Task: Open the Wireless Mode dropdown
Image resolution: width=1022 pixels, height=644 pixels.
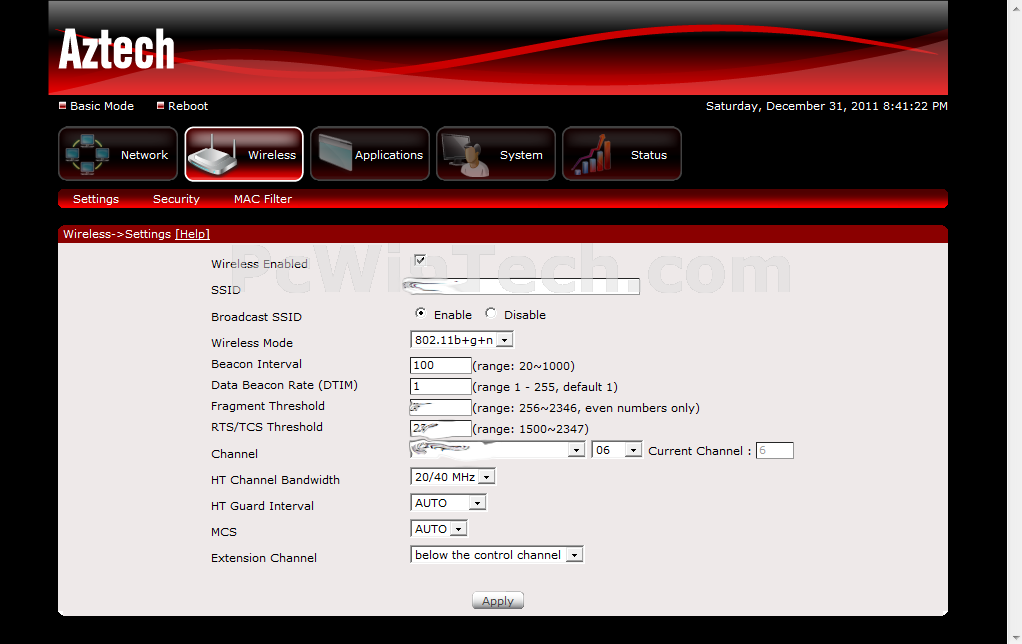Action: click(x=462, y=340)
